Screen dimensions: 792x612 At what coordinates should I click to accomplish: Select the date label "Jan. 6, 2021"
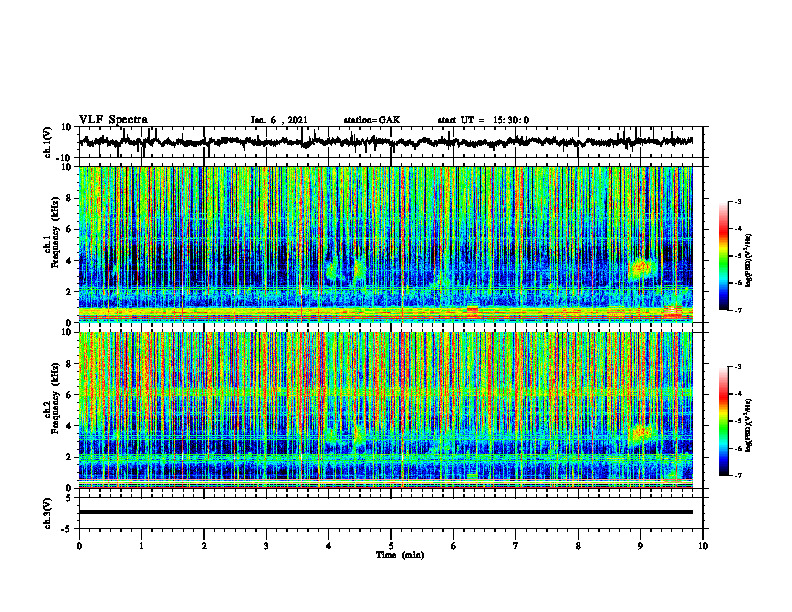(x=279, y=120)
